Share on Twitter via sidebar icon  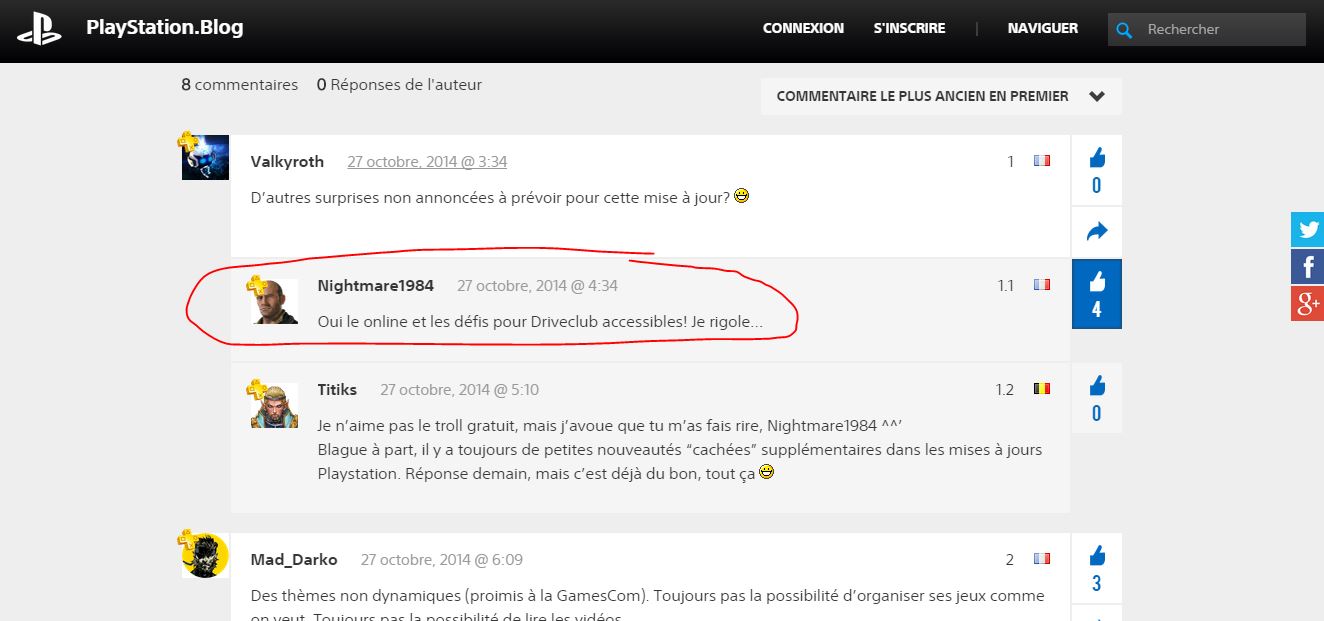point(1307,229)
